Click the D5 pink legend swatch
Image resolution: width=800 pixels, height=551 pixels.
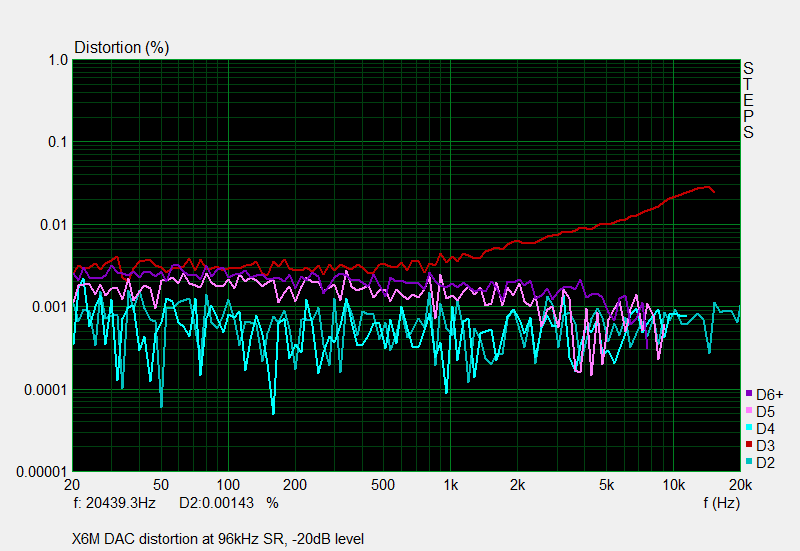tap(749, 410)
